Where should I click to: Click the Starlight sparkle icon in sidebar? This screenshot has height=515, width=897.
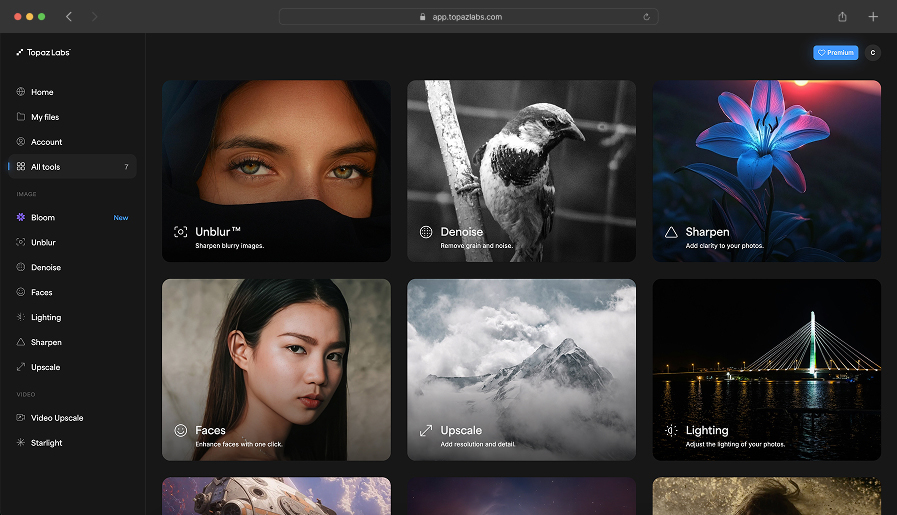coord(21,442)
